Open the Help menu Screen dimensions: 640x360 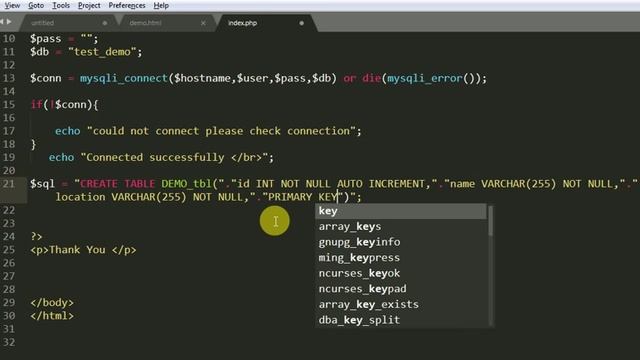point(161,5)
